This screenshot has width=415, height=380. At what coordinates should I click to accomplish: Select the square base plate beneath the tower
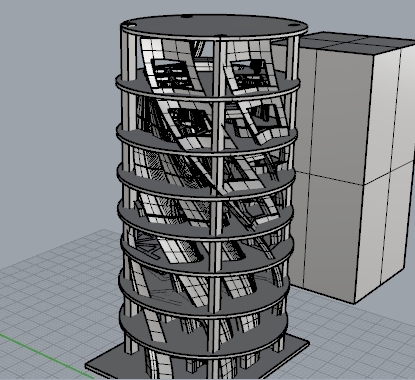pos(197,362)
